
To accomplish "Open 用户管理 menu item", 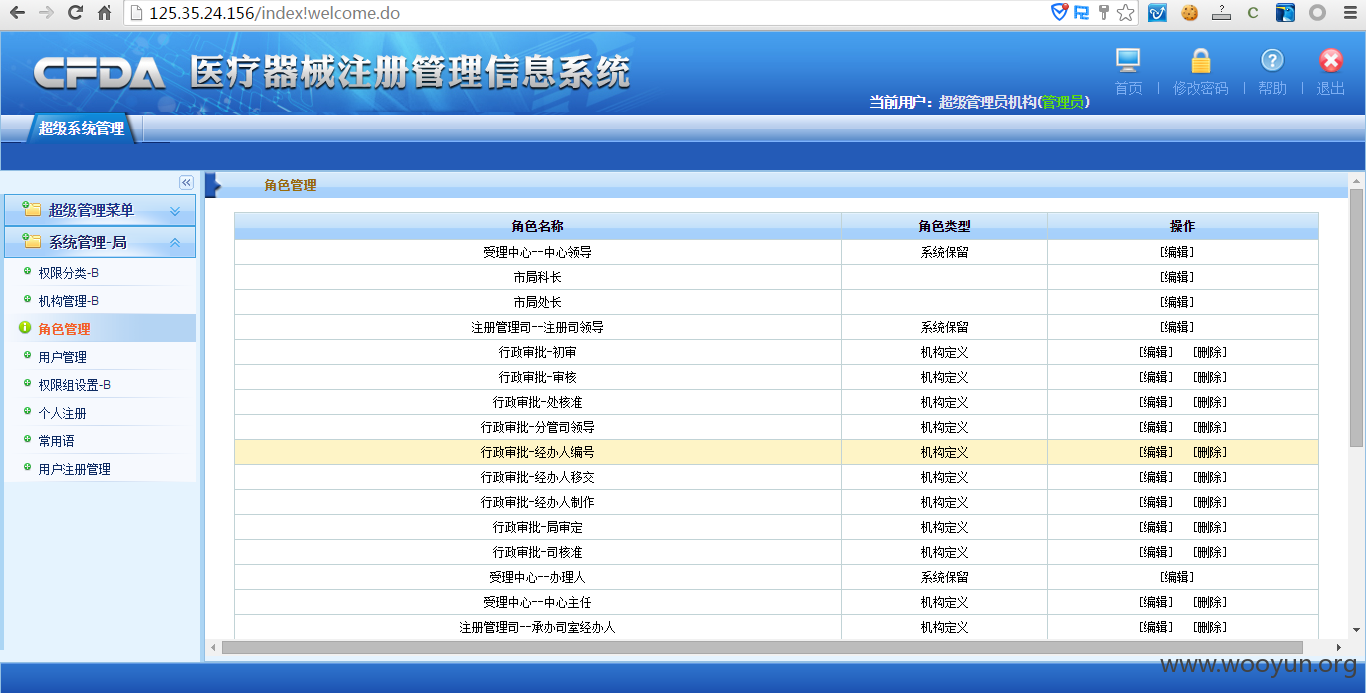I will click(62, 357).
